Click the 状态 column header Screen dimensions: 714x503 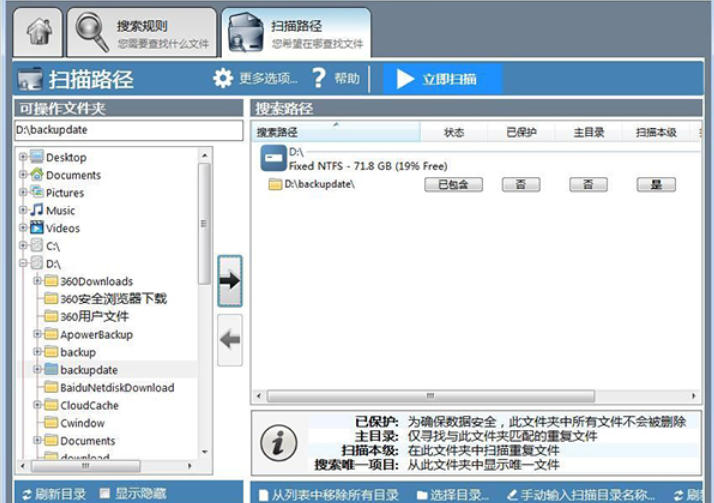pos(454,132)
